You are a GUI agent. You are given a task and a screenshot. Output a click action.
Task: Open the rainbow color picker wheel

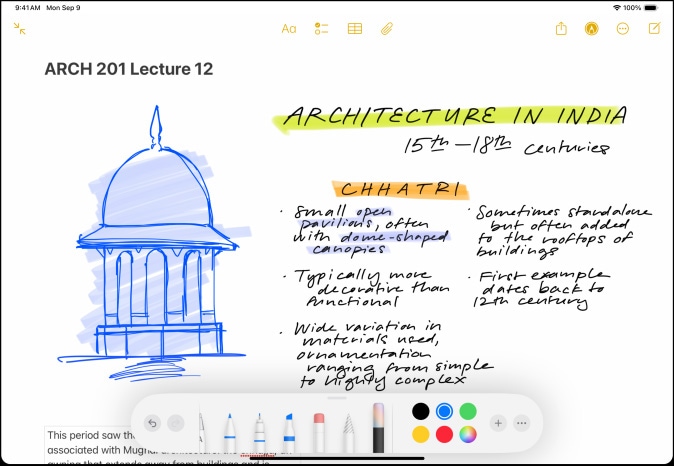pos(467,434)
